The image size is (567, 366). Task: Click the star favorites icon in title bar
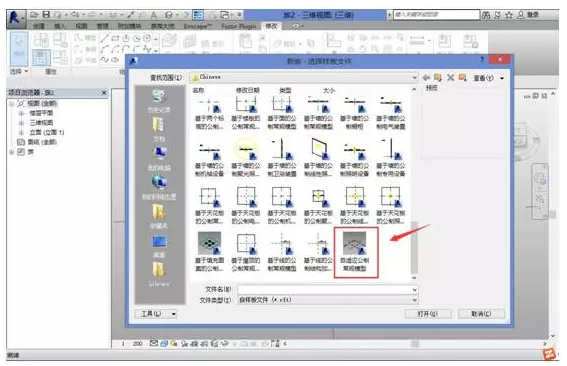(x=509, y=15)
